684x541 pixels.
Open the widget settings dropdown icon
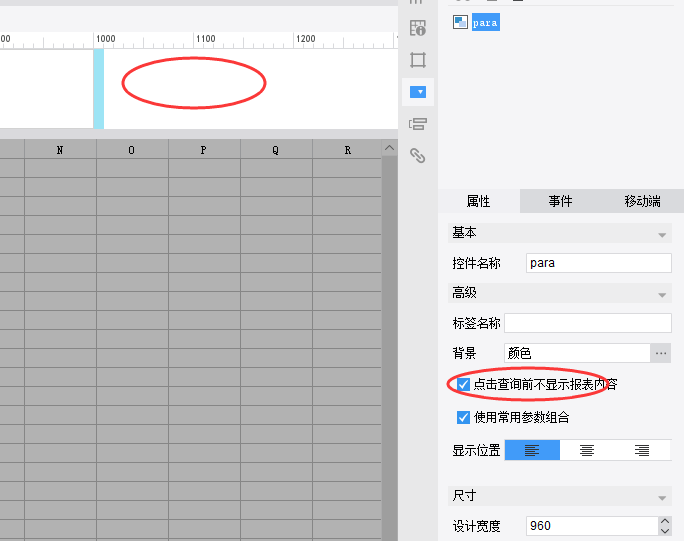coord(418,92)
